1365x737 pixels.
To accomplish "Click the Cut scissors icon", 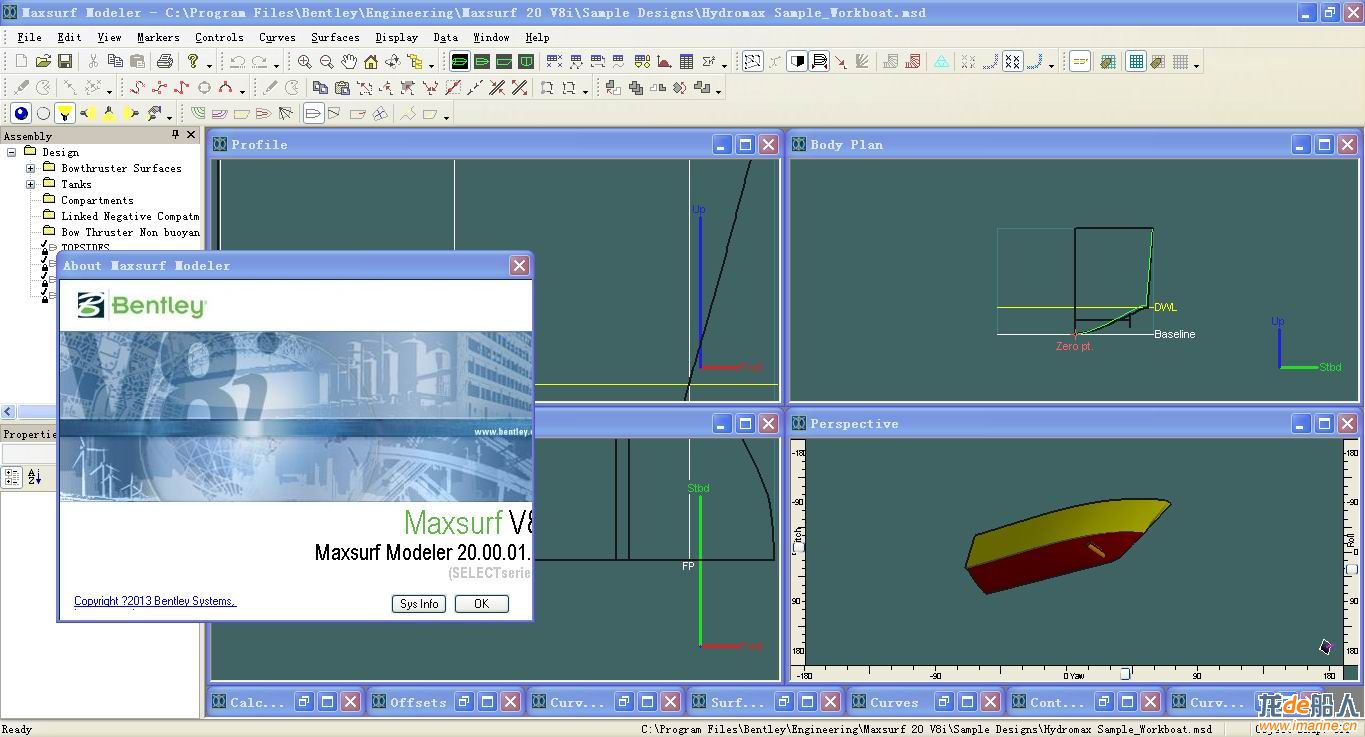I will click(93, 62).
